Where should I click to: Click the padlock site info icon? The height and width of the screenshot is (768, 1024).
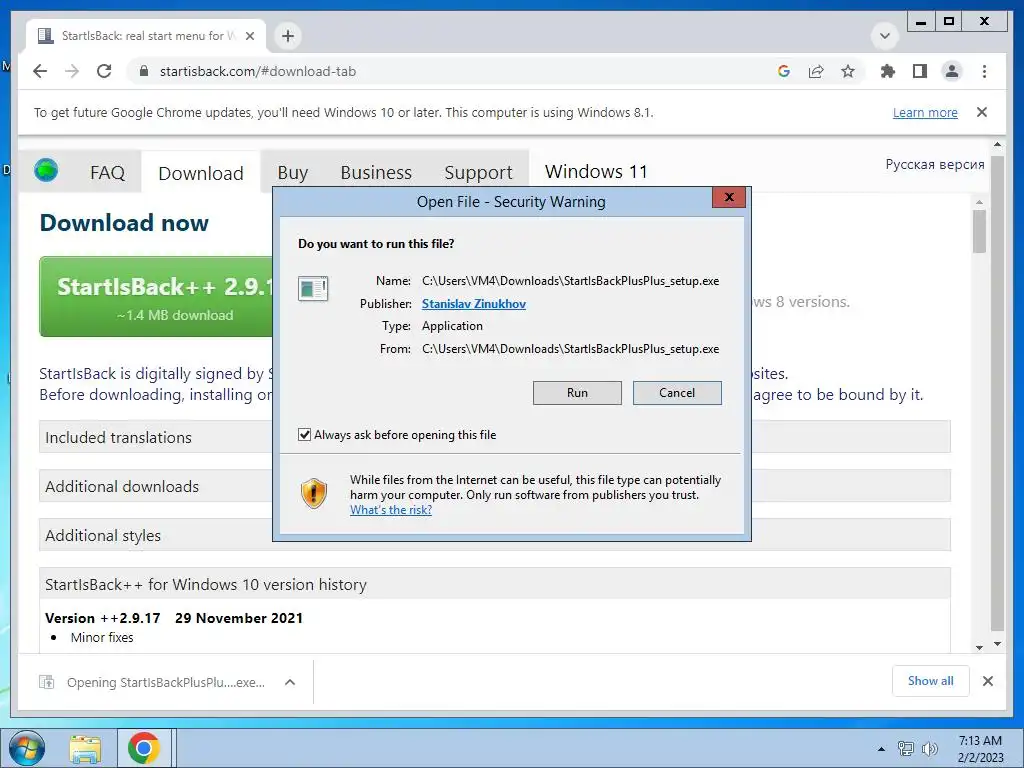point(144,71)
